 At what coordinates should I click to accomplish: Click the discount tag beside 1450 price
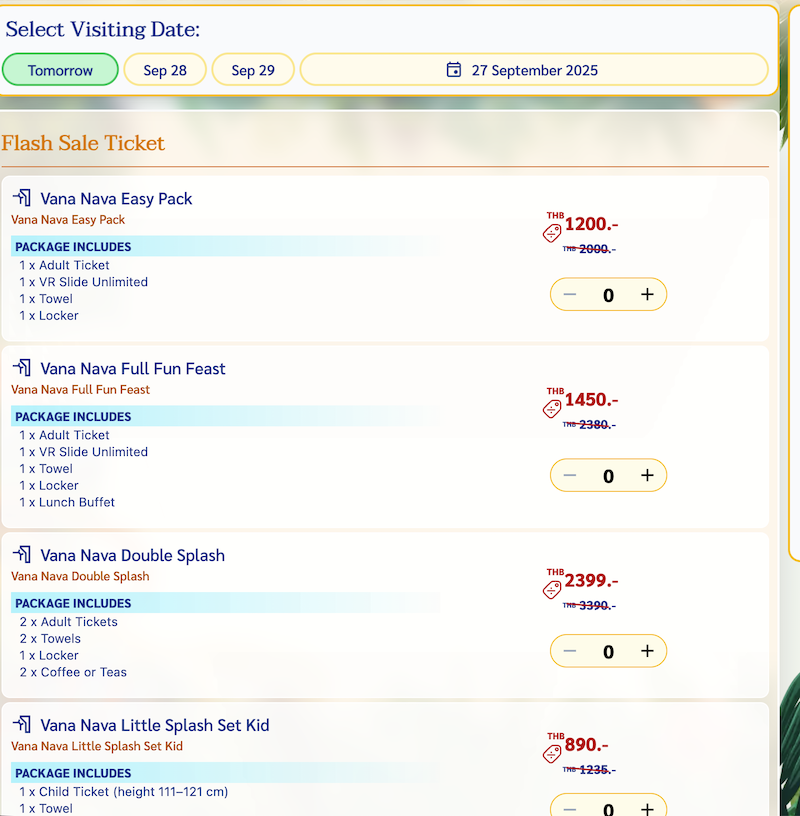[x=552, y=409]
